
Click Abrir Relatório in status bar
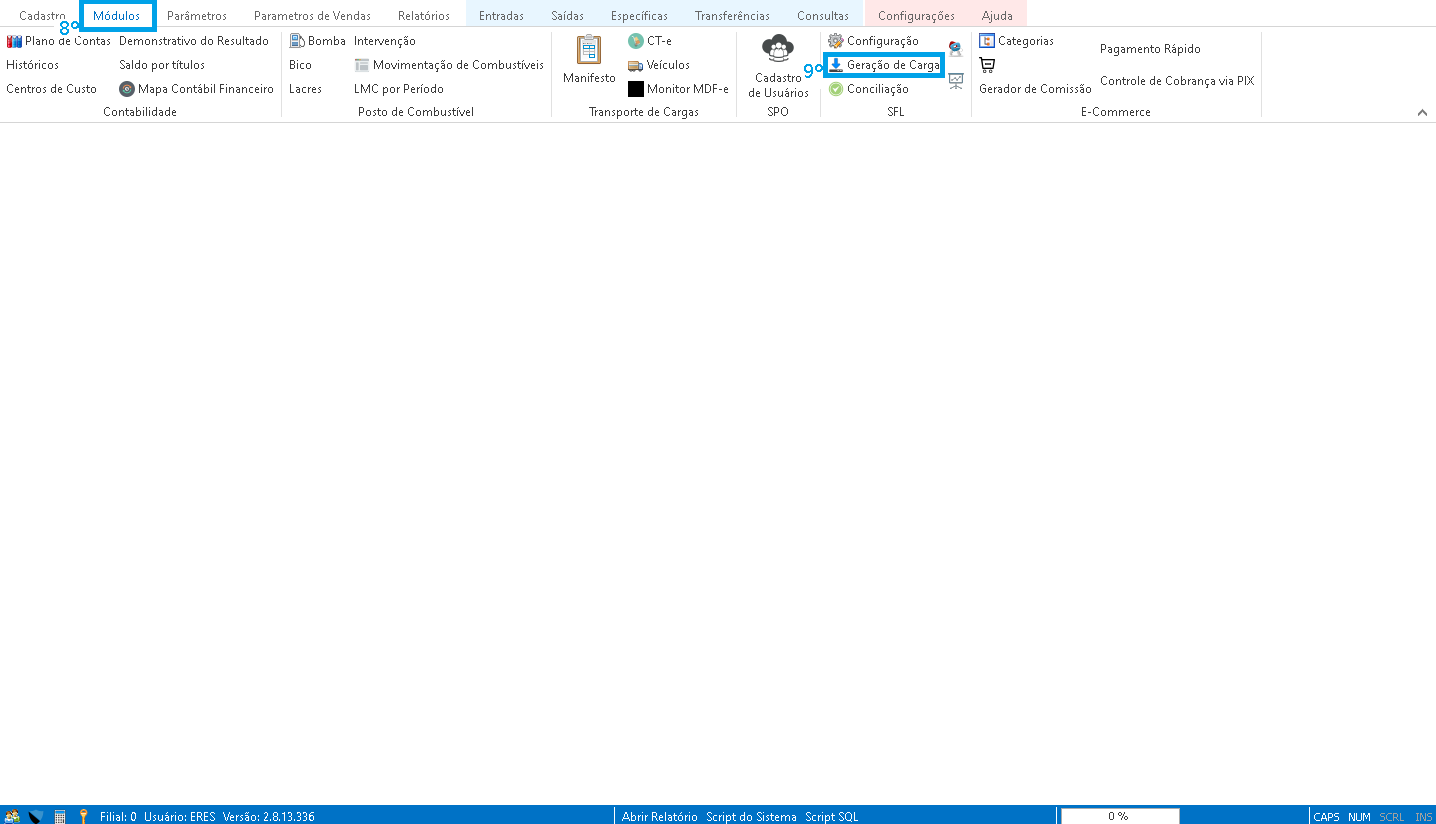pyautogui.click(x=660, y=817)
